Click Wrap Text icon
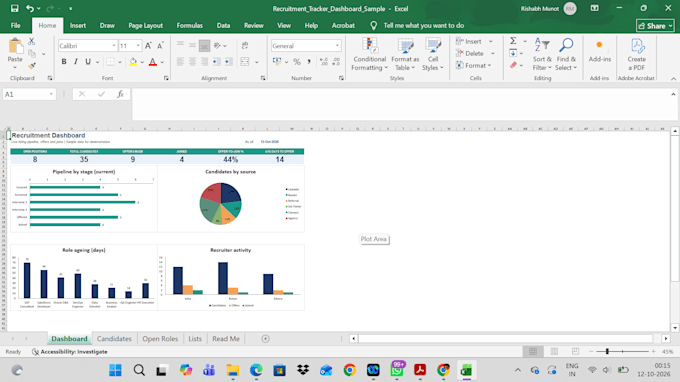Viewport: 680px width, 382px height. (245, 46)
